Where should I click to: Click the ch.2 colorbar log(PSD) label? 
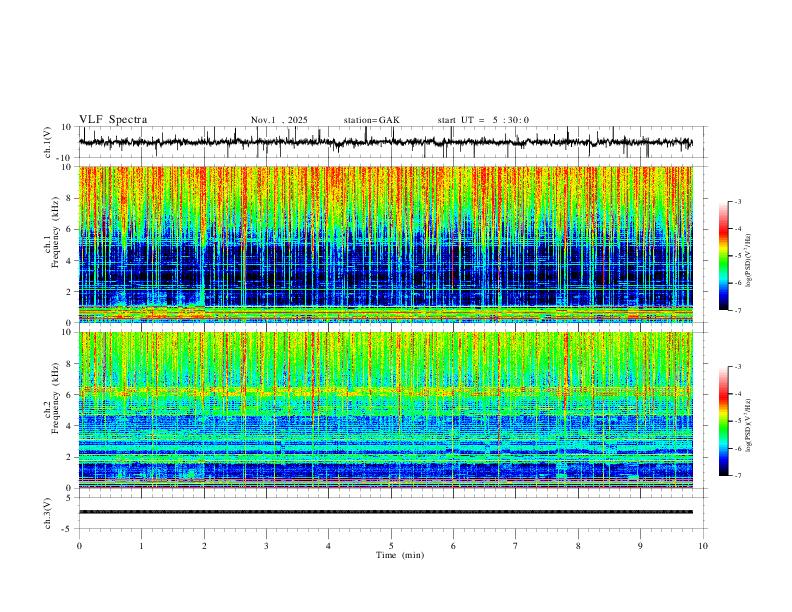(x=749, y=425)
